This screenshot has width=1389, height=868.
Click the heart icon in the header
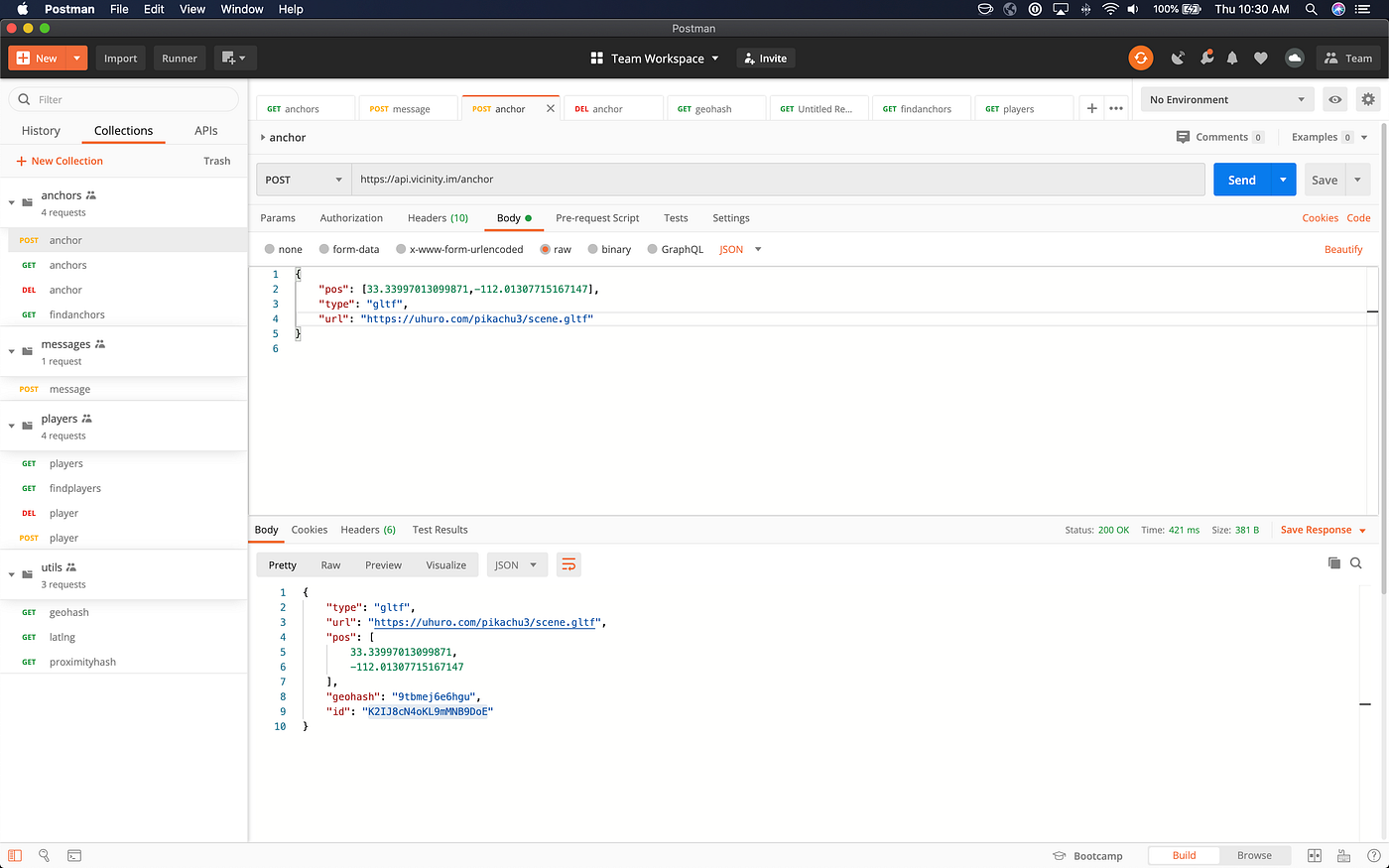click(1261, 59)
